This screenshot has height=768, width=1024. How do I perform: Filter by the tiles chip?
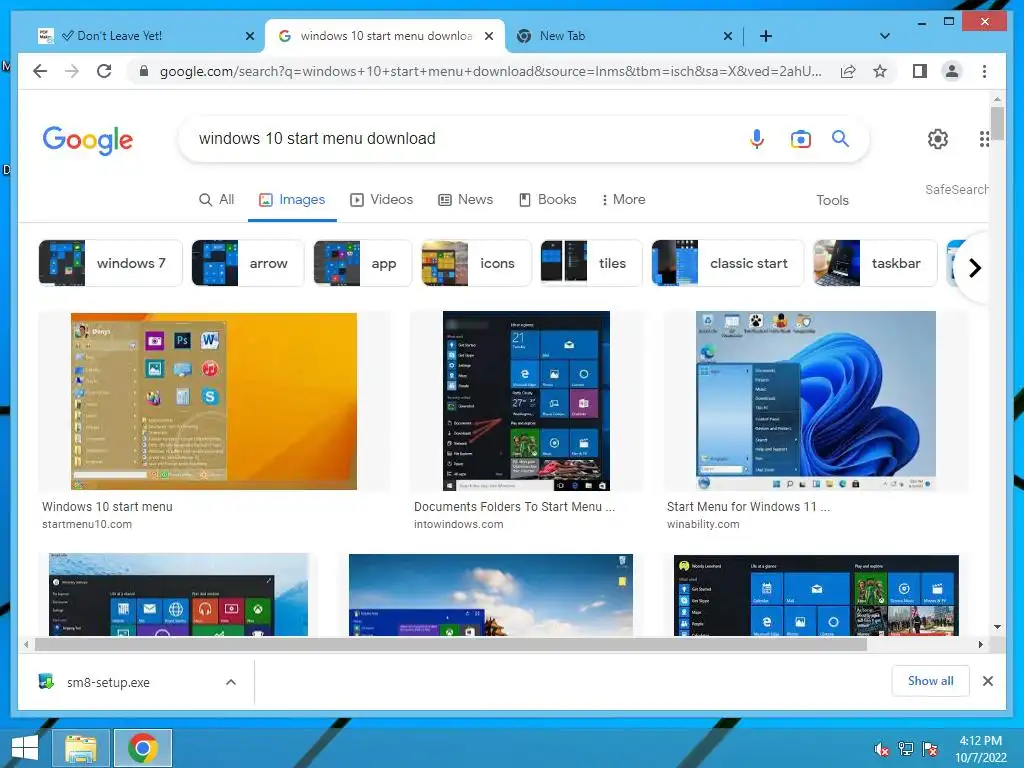coord(591,263)
